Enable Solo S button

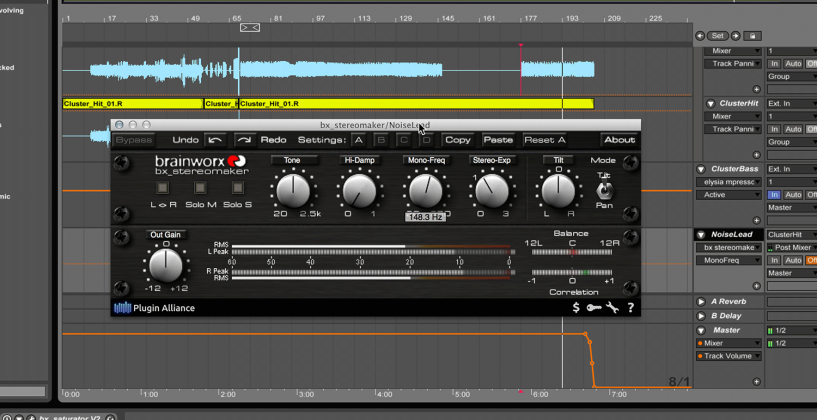pos(238,188)
